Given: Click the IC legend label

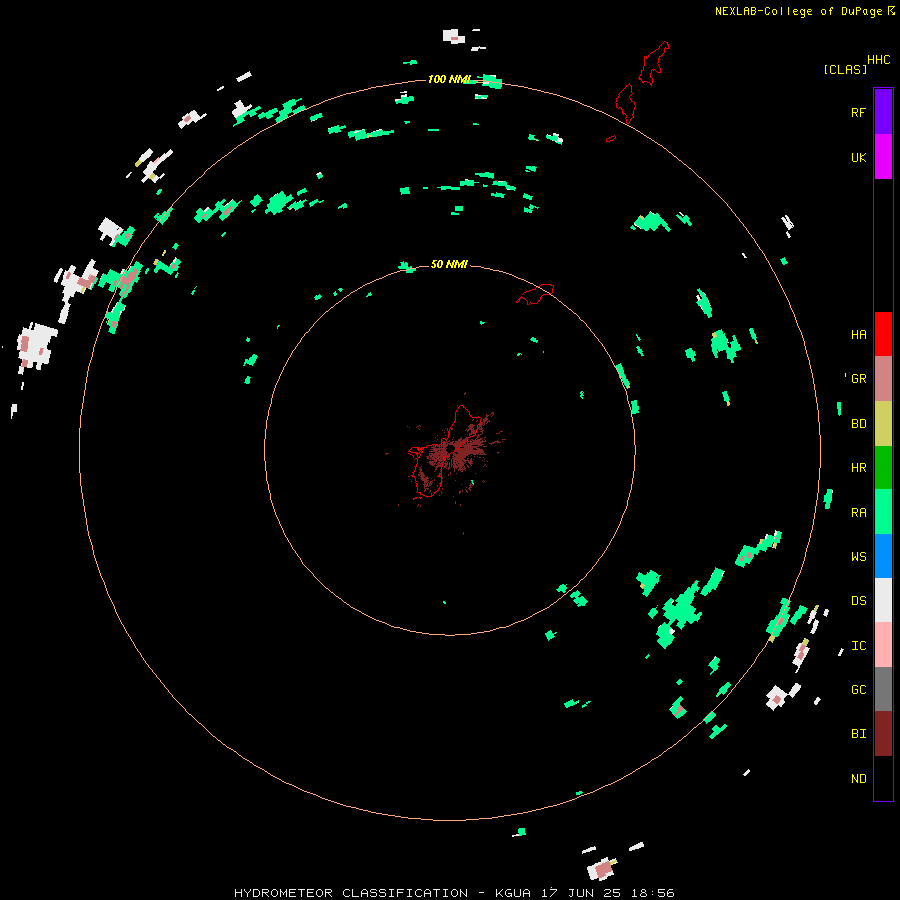Looking at the screenshot, I should pos(858,646).
